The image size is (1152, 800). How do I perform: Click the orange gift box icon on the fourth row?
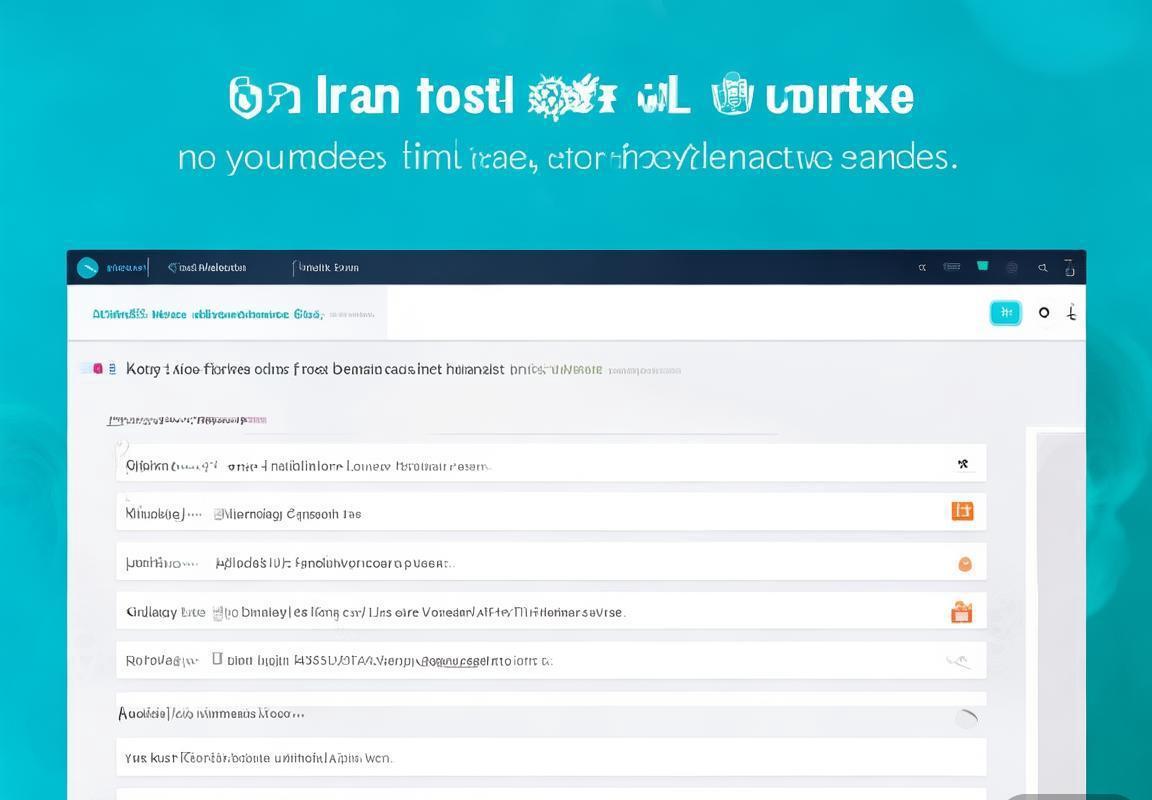coord(962,612)
